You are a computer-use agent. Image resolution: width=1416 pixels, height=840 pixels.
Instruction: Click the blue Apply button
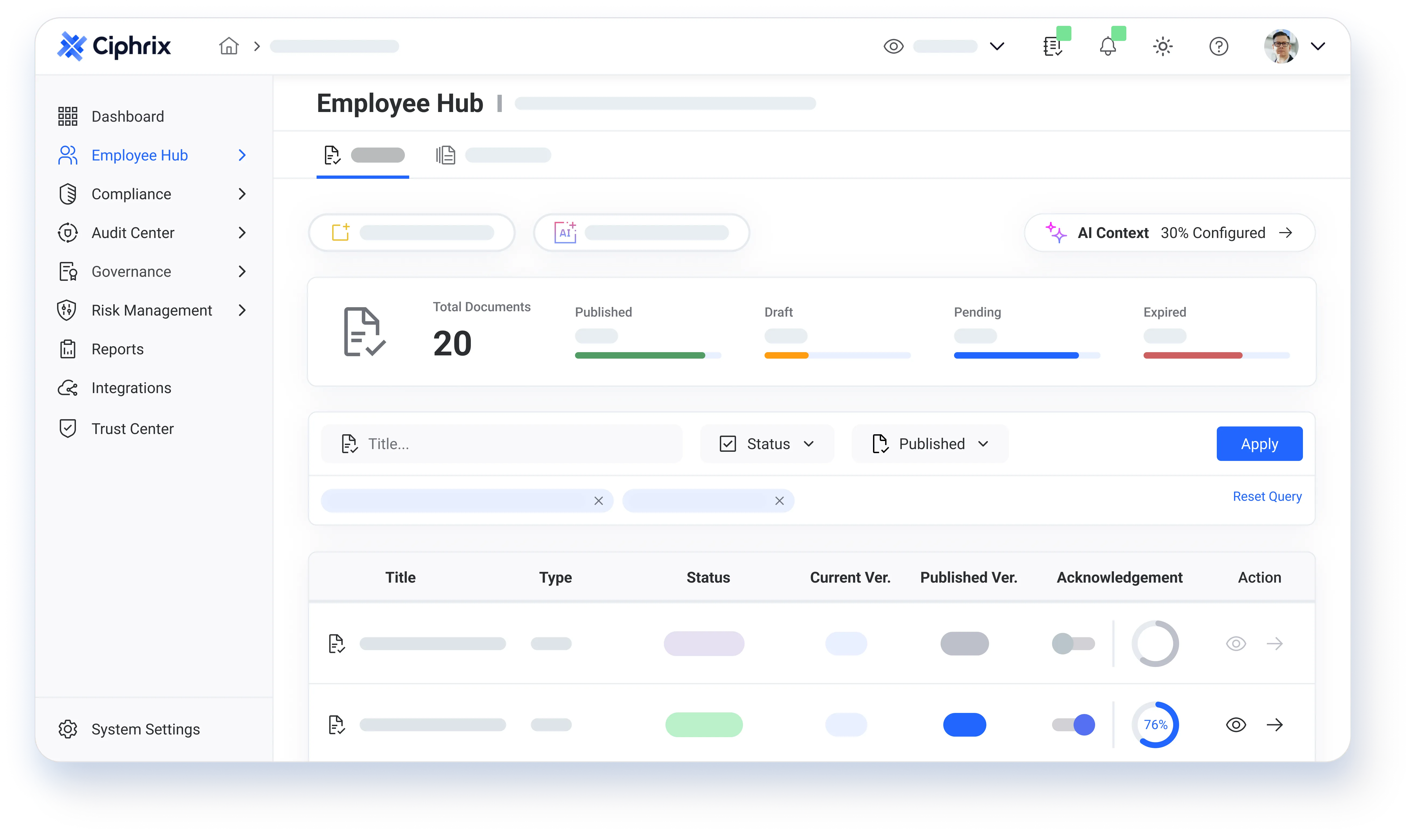click(x=1259, y=444)
